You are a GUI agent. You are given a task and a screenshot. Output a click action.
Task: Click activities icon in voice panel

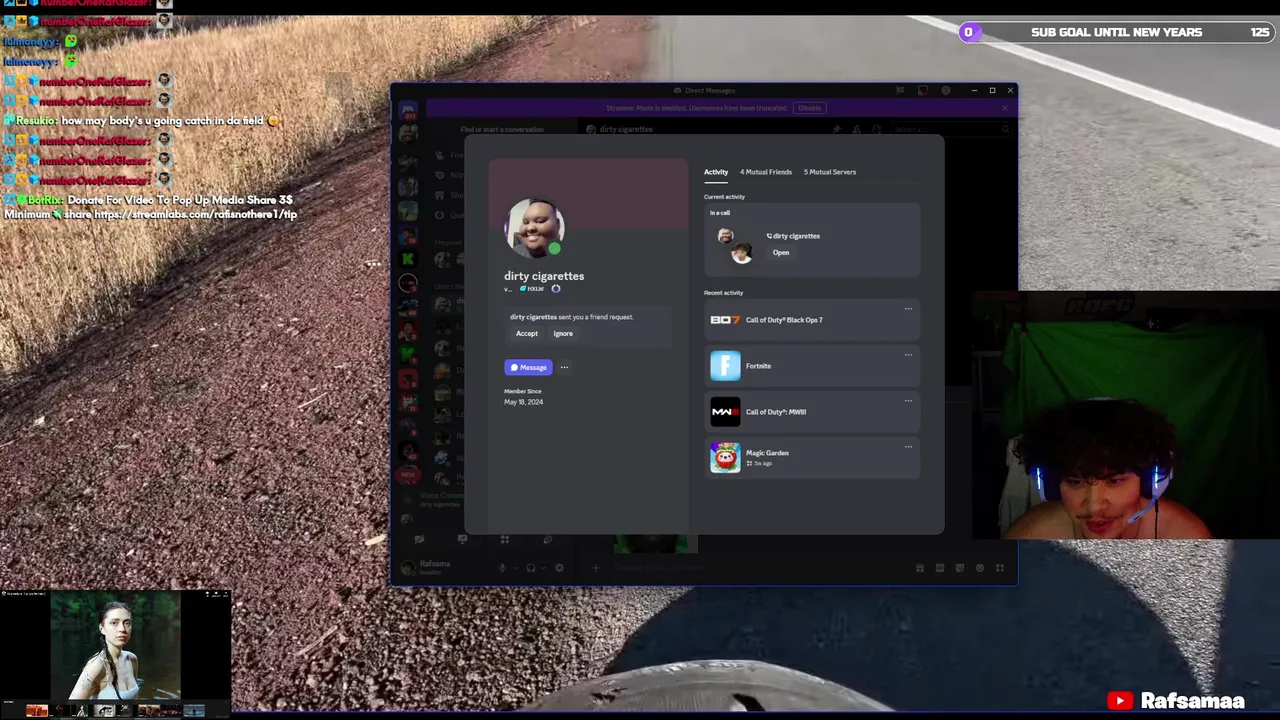505,539
